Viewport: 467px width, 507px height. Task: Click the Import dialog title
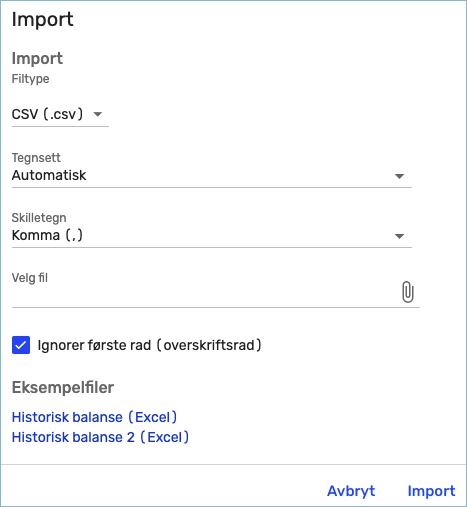click(42, 19)
